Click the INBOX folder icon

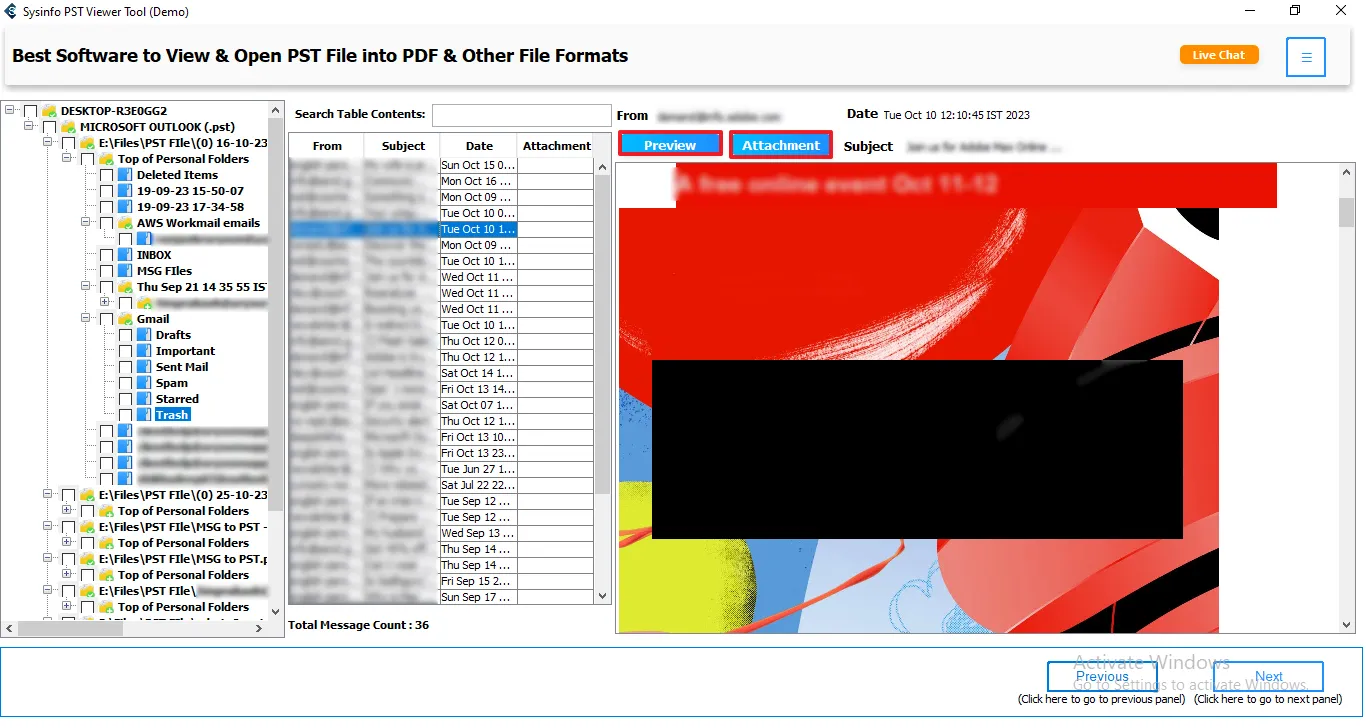(125, 255)
